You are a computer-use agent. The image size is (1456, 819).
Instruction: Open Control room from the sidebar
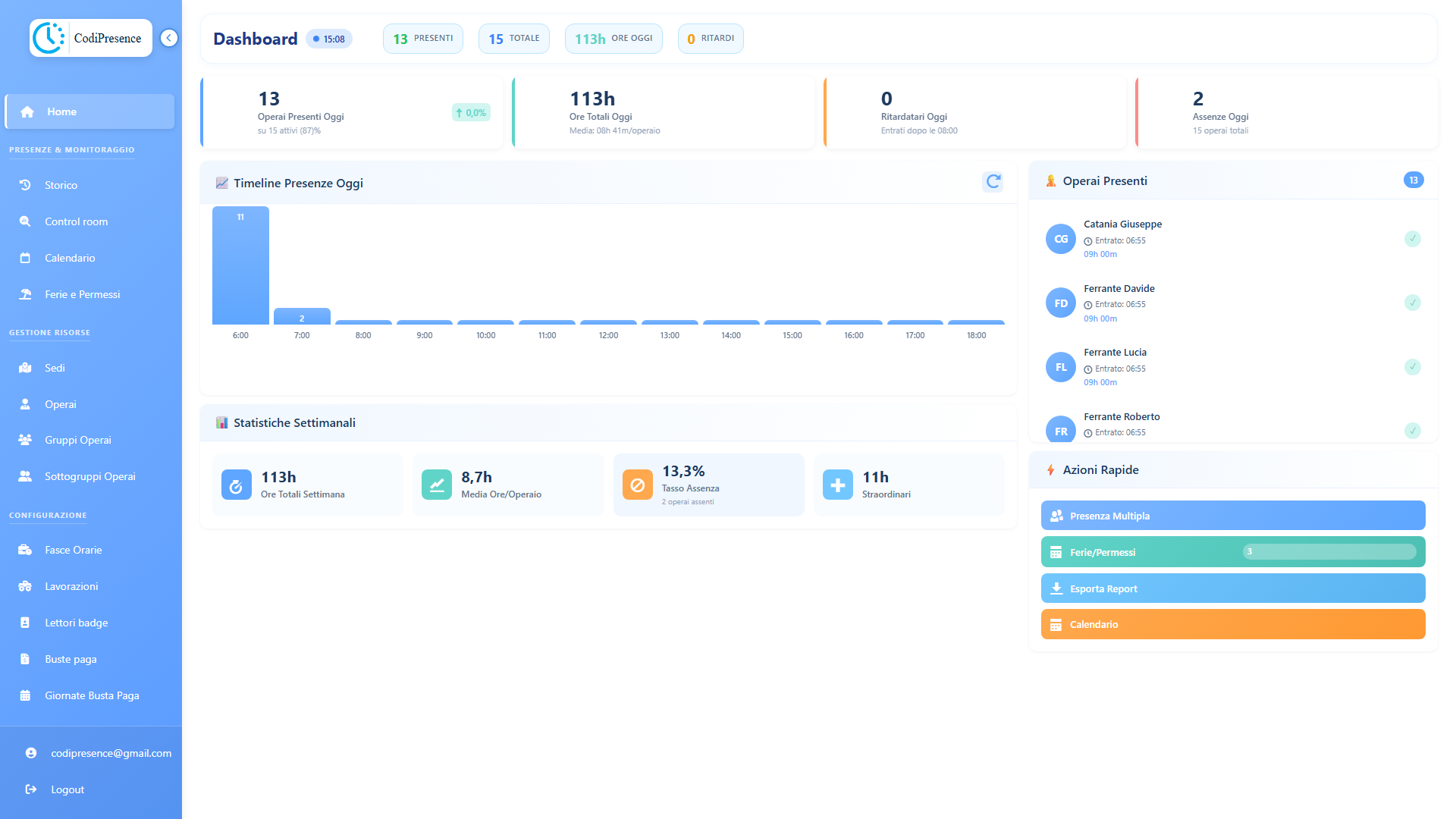[76, 221]
